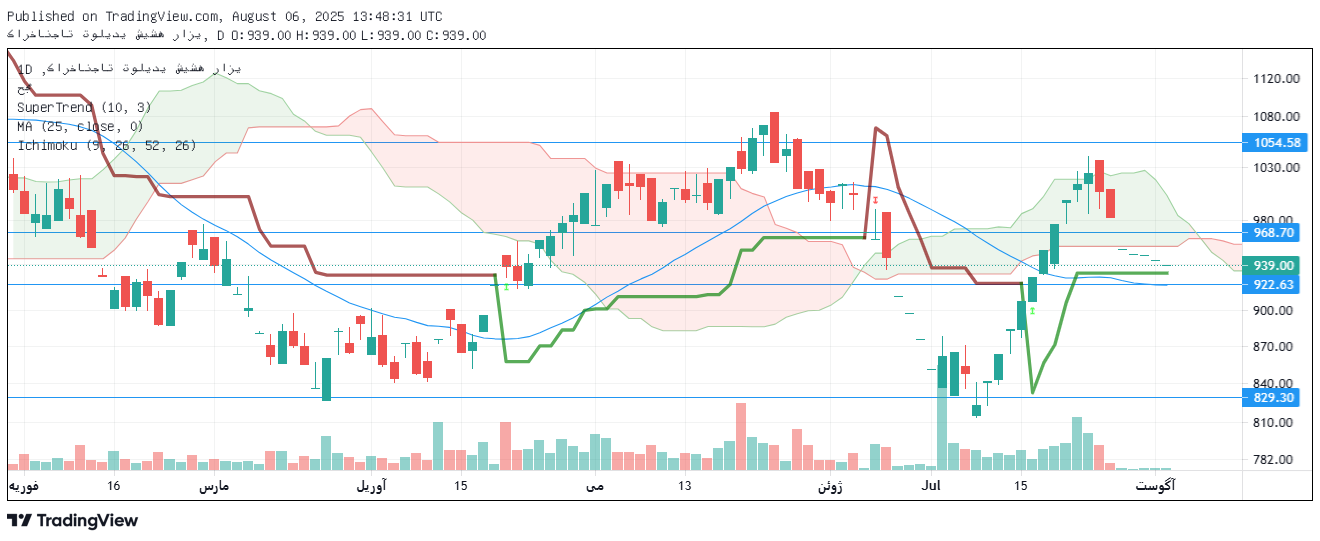
Task: Click the MA (25, close, 0) legend
Action: [80, 126]
